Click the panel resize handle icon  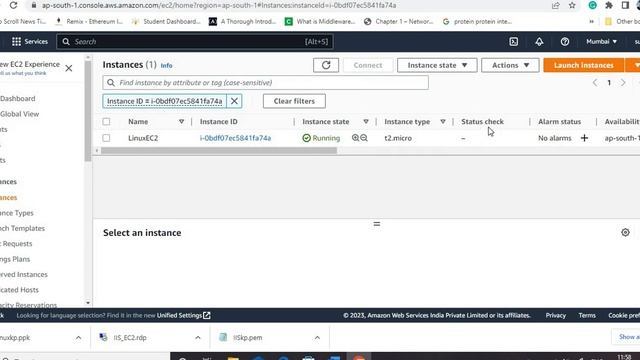pos(377,224)
